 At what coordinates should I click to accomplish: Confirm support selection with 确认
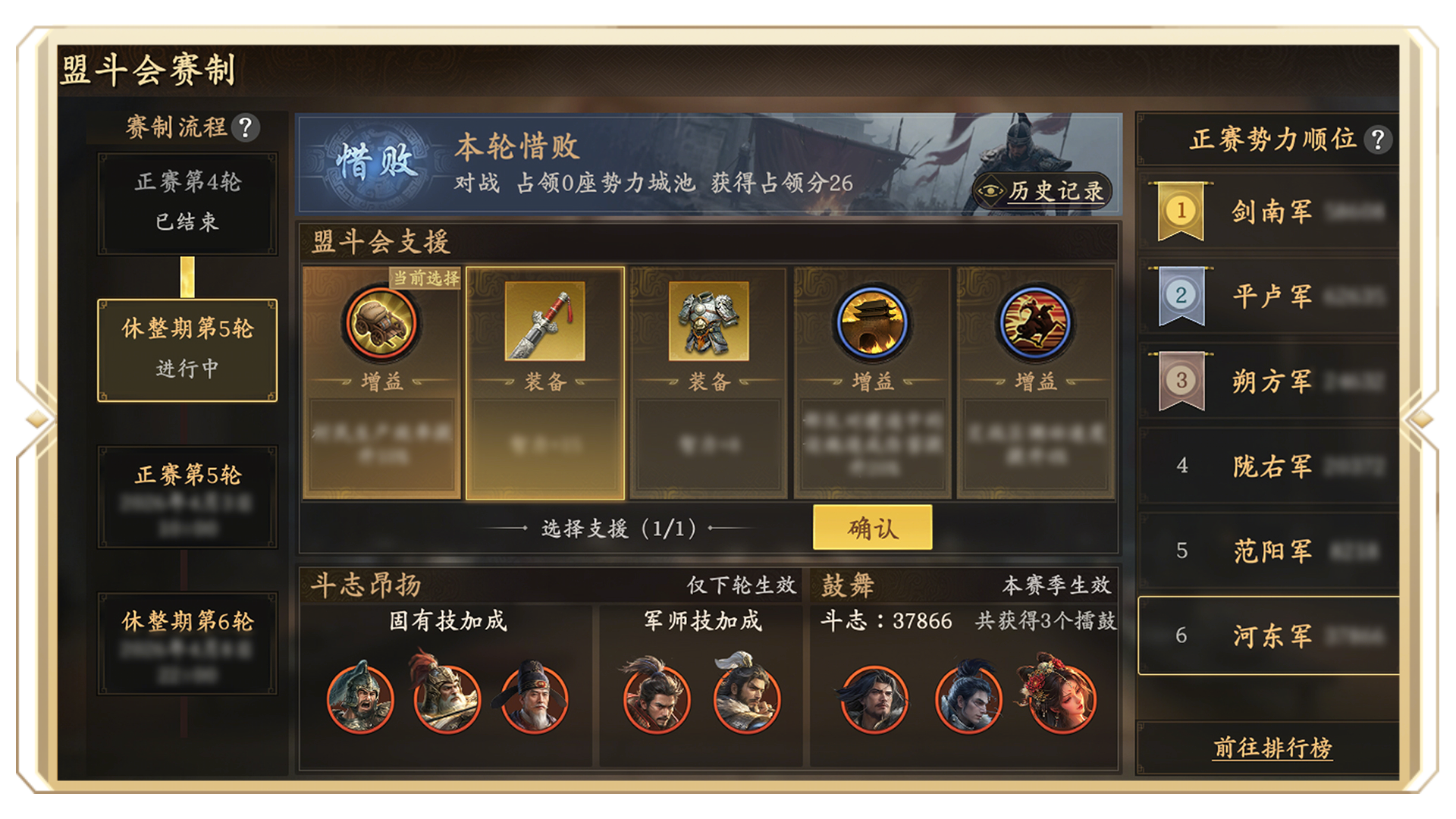(872, 527)
